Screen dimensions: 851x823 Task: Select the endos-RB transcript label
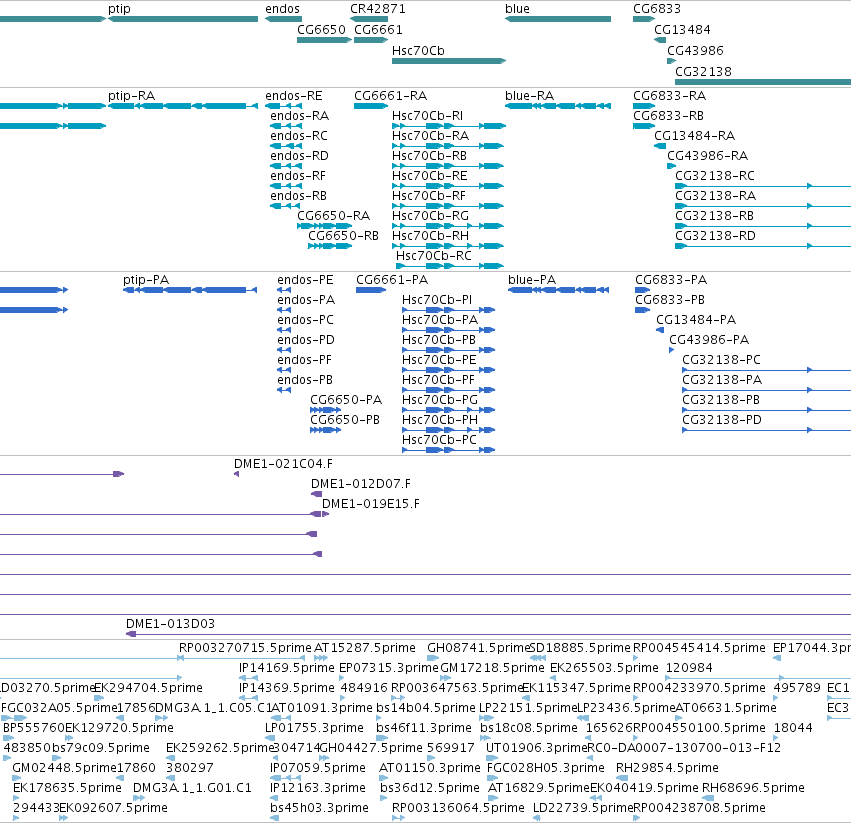(x=299, y=195)
